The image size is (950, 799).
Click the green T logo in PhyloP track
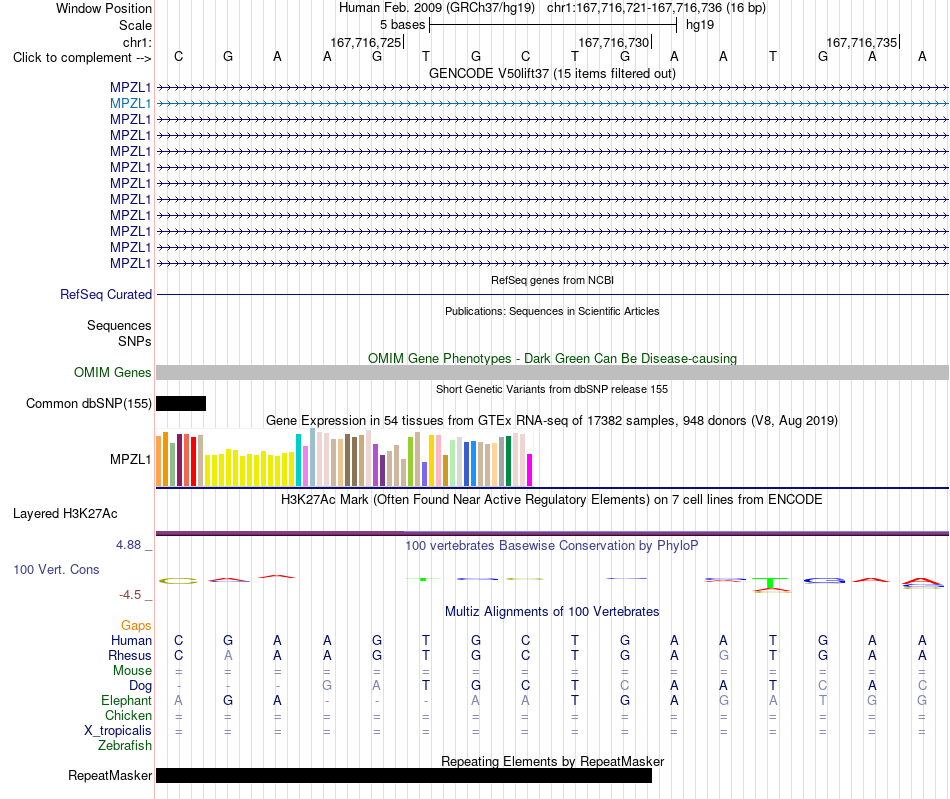[x=770, y=583]
